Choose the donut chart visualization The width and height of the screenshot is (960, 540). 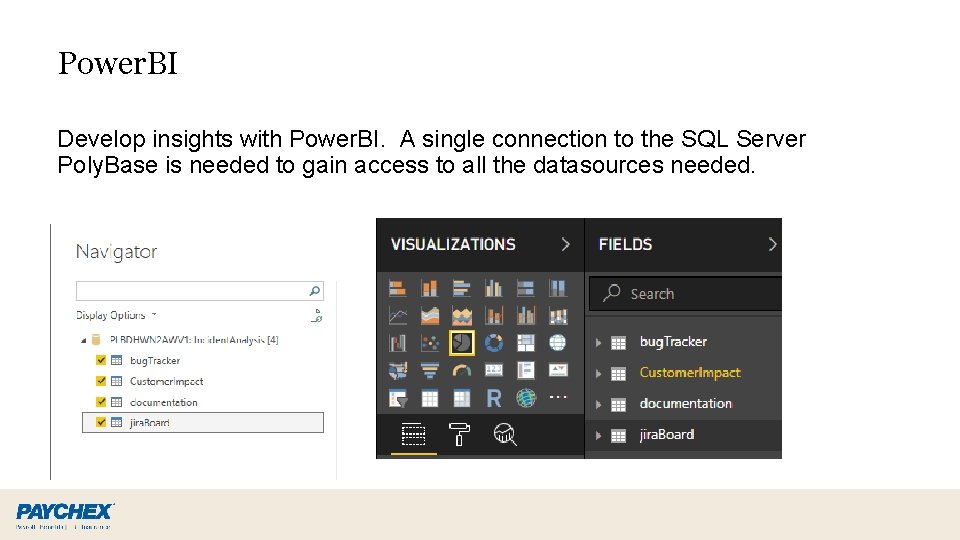tap(494, 343)
